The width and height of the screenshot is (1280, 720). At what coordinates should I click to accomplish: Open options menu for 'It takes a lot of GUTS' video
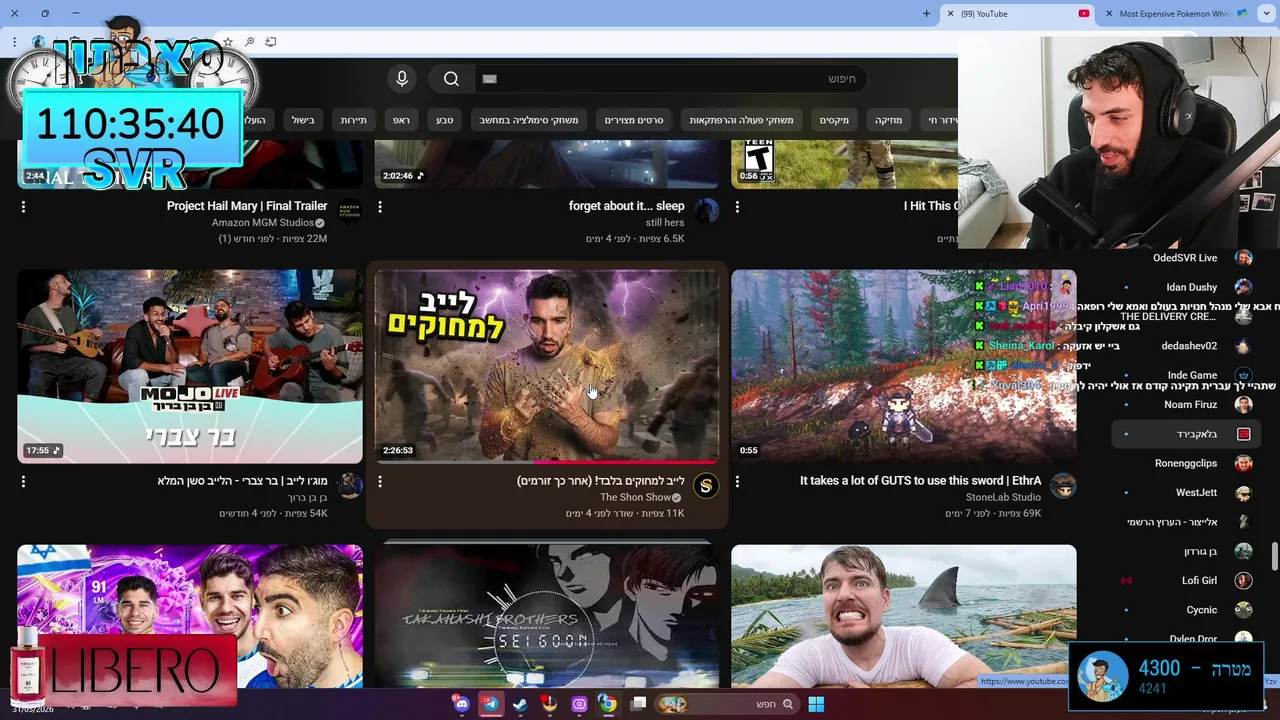[x=737, y=482]
